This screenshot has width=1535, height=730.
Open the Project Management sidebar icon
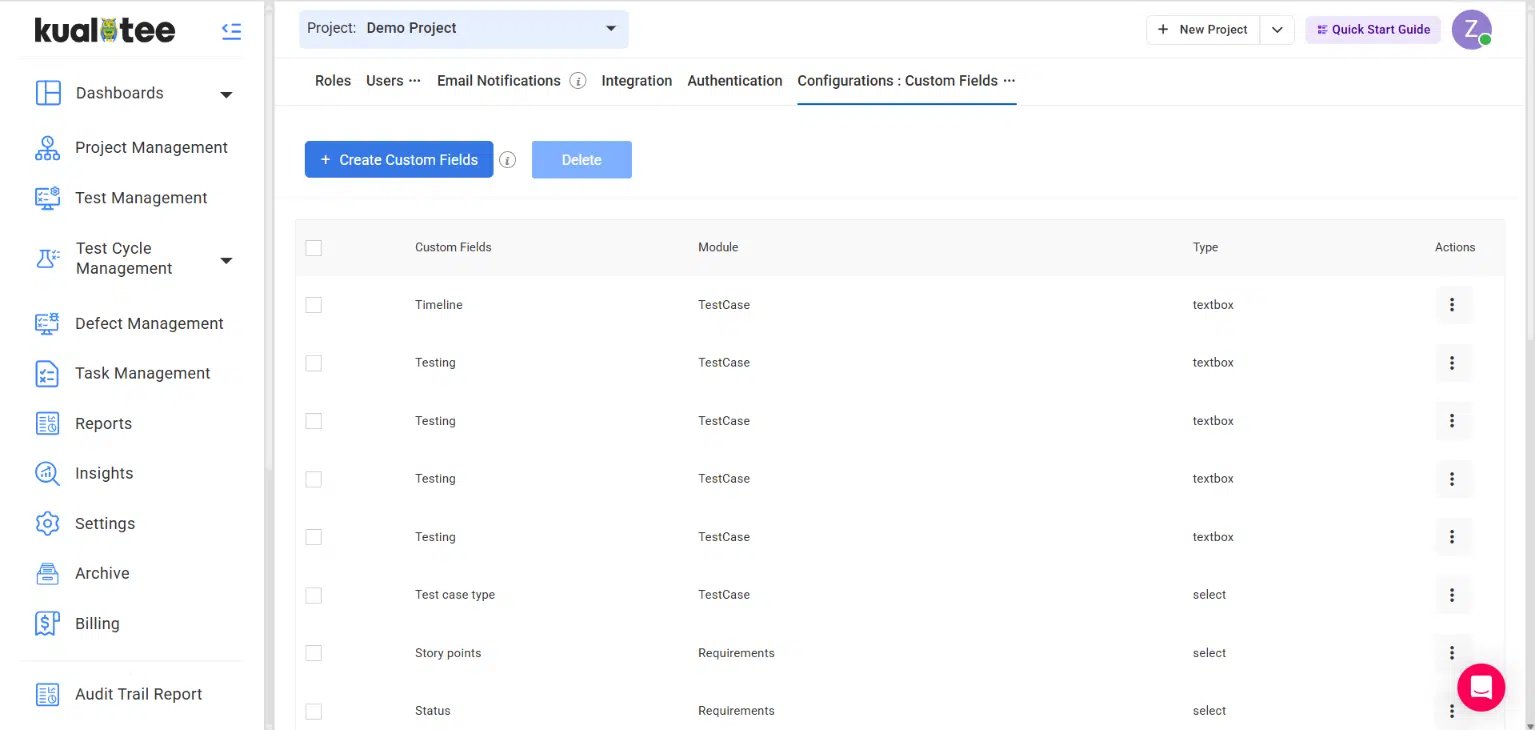(48, 148)
